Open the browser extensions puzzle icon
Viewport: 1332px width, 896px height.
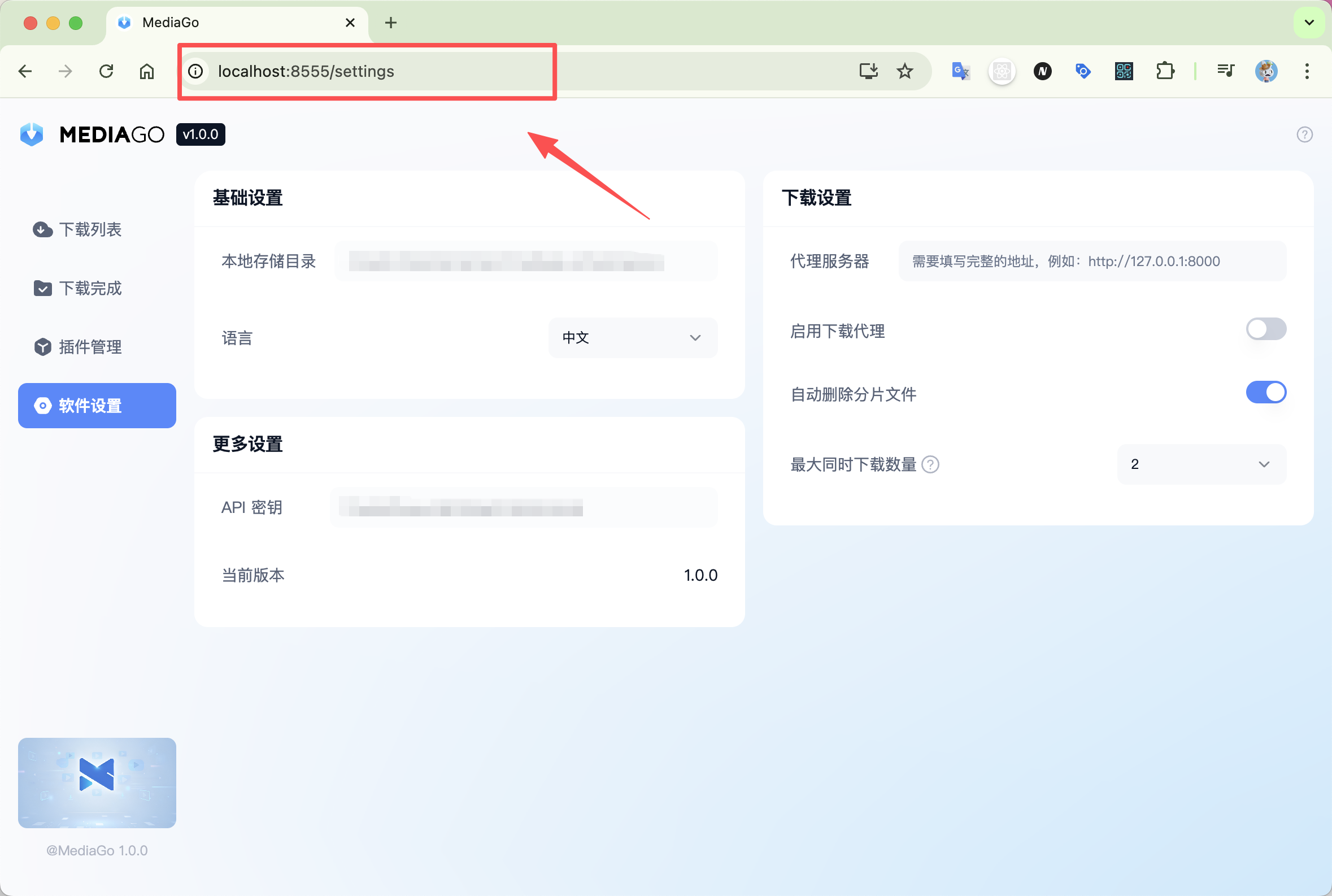pos(1165,71)
